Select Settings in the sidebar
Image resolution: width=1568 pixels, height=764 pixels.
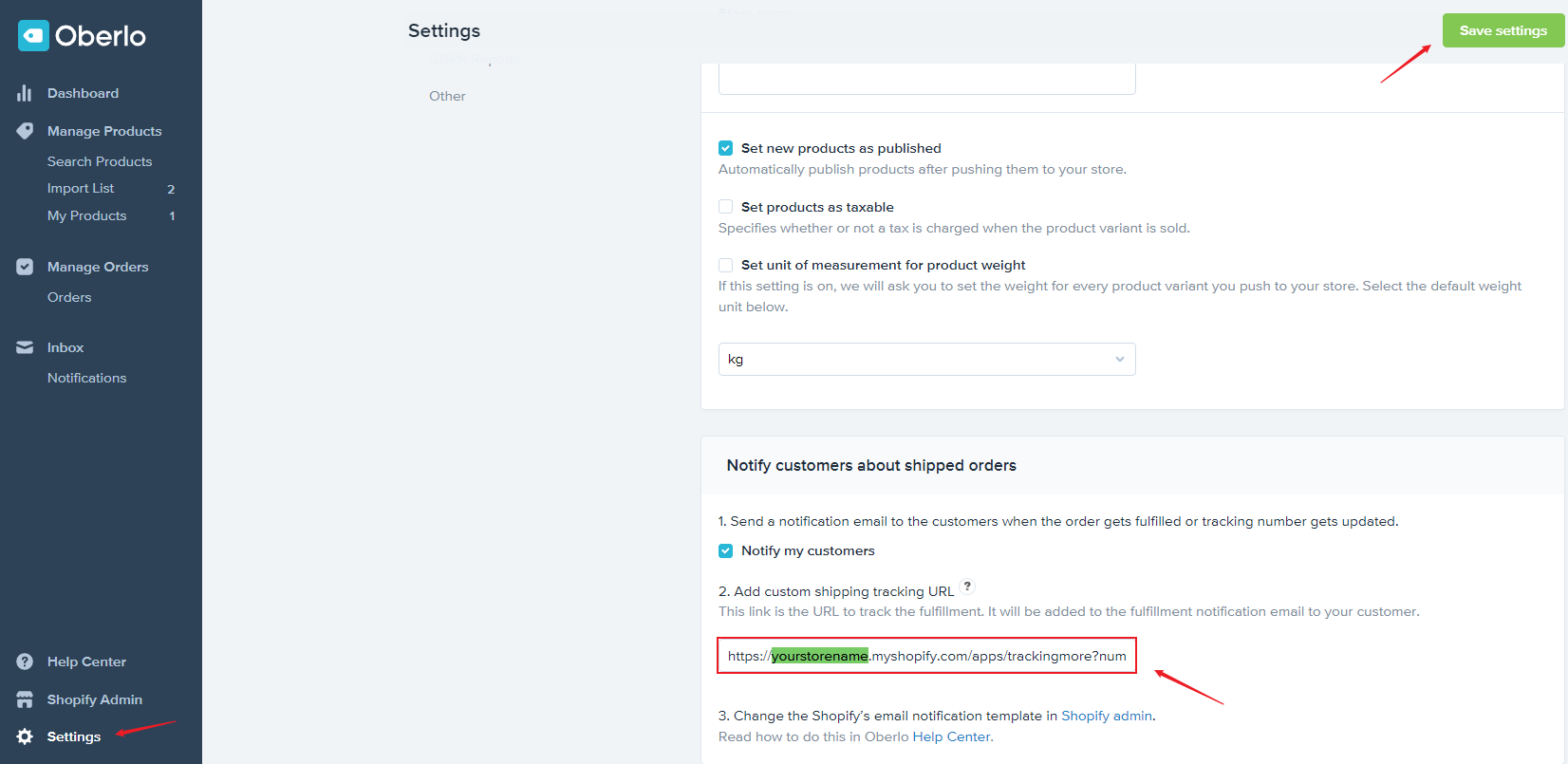74,736
